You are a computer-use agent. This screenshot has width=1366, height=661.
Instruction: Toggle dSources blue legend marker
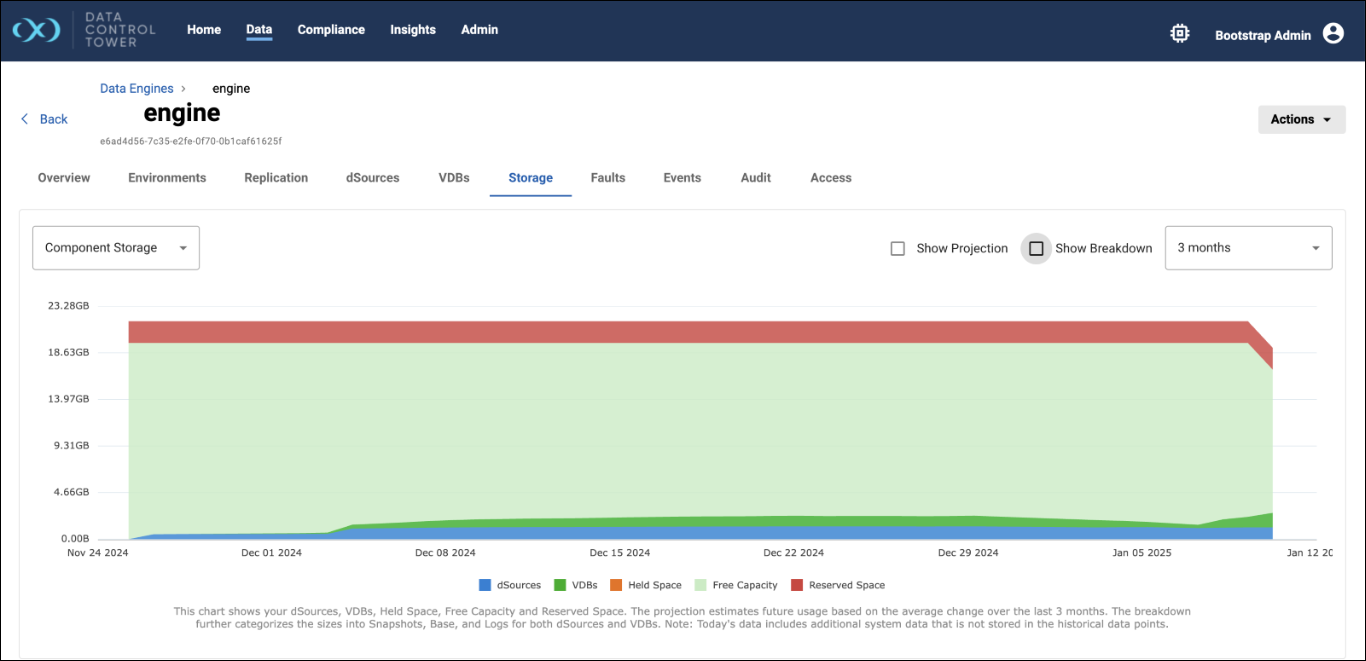[x=485, y=585]
